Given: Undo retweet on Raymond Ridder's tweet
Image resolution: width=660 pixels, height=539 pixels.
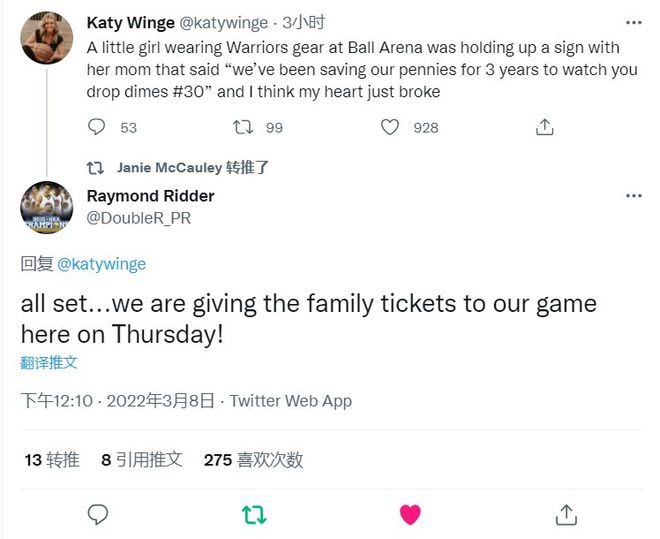Looking at the screenshot, I should [x=254, y=514].
